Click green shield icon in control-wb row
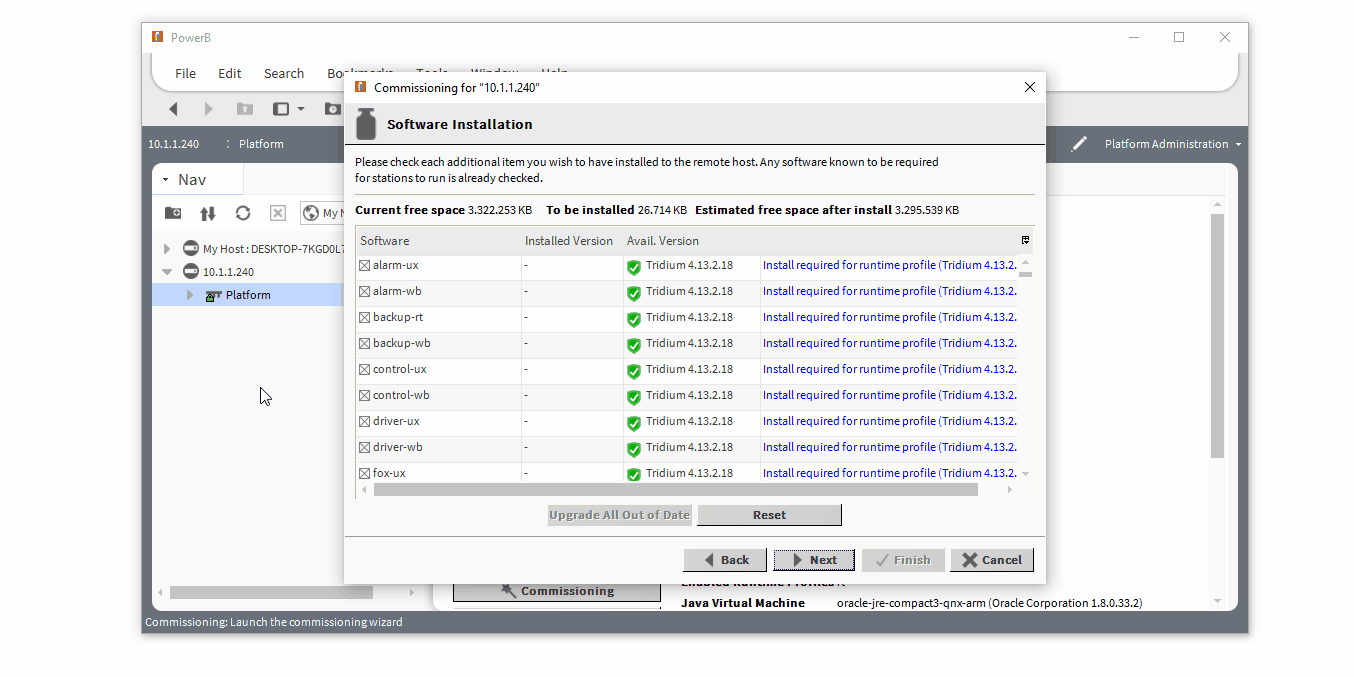The image size is (1354, 677). 634,397
